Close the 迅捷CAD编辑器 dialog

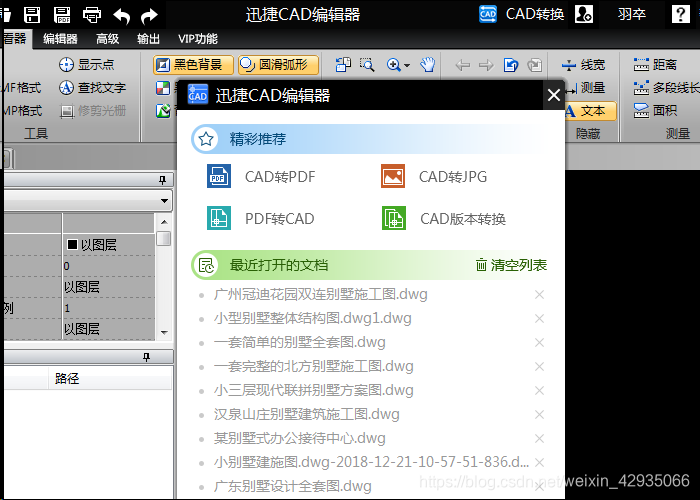pos(554,95)
